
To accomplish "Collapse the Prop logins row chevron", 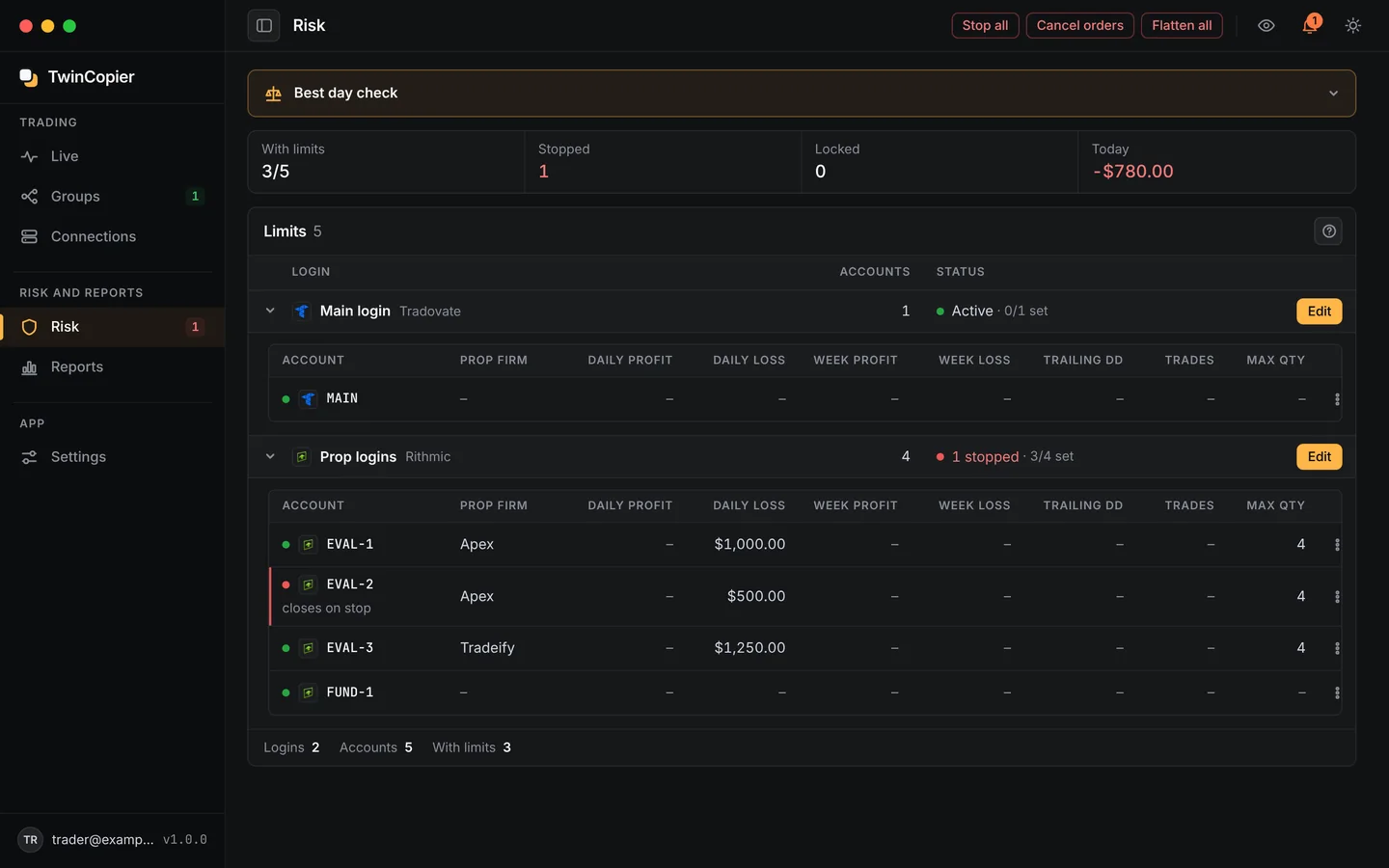I will 270,456.
